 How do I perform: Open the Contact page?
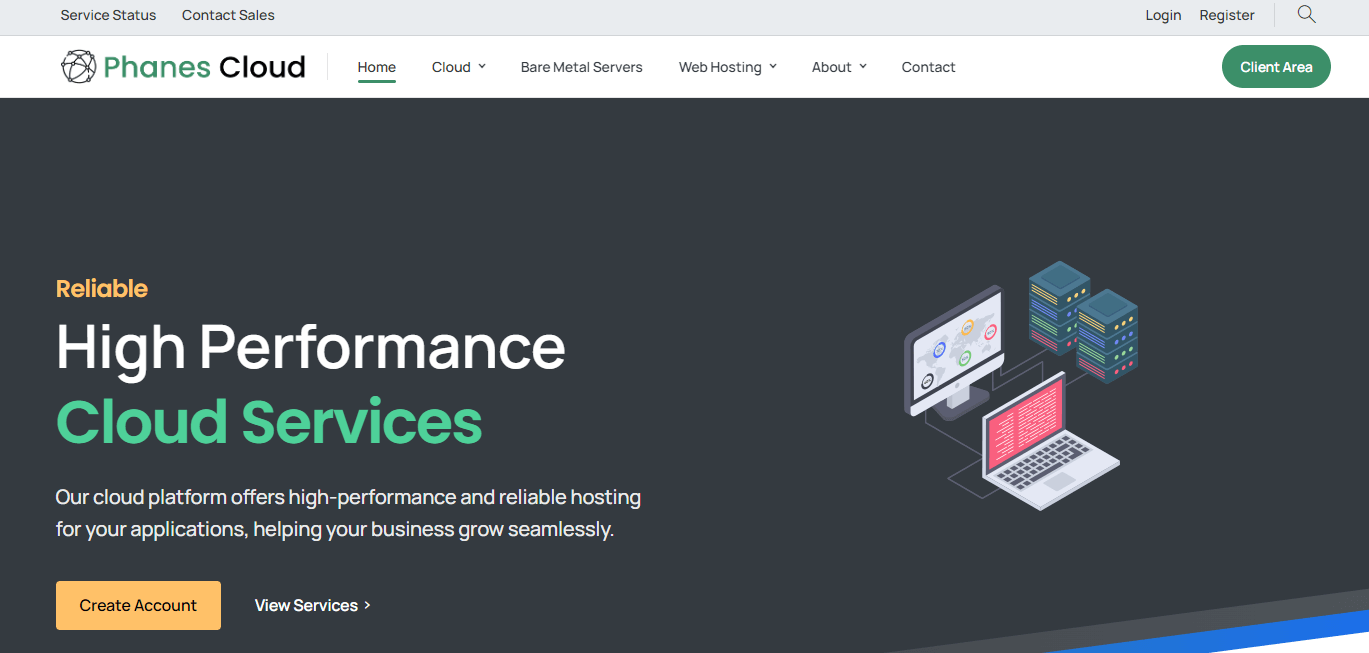point(928,67)
